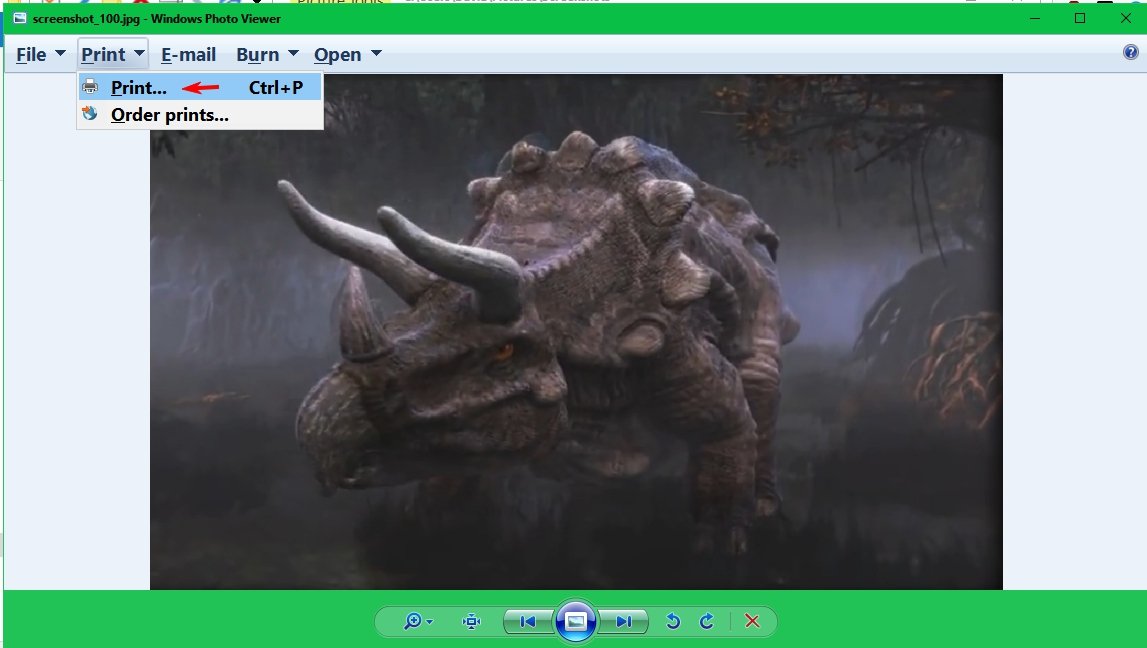
Task: Open the Open menu
Action: [337, 55]
